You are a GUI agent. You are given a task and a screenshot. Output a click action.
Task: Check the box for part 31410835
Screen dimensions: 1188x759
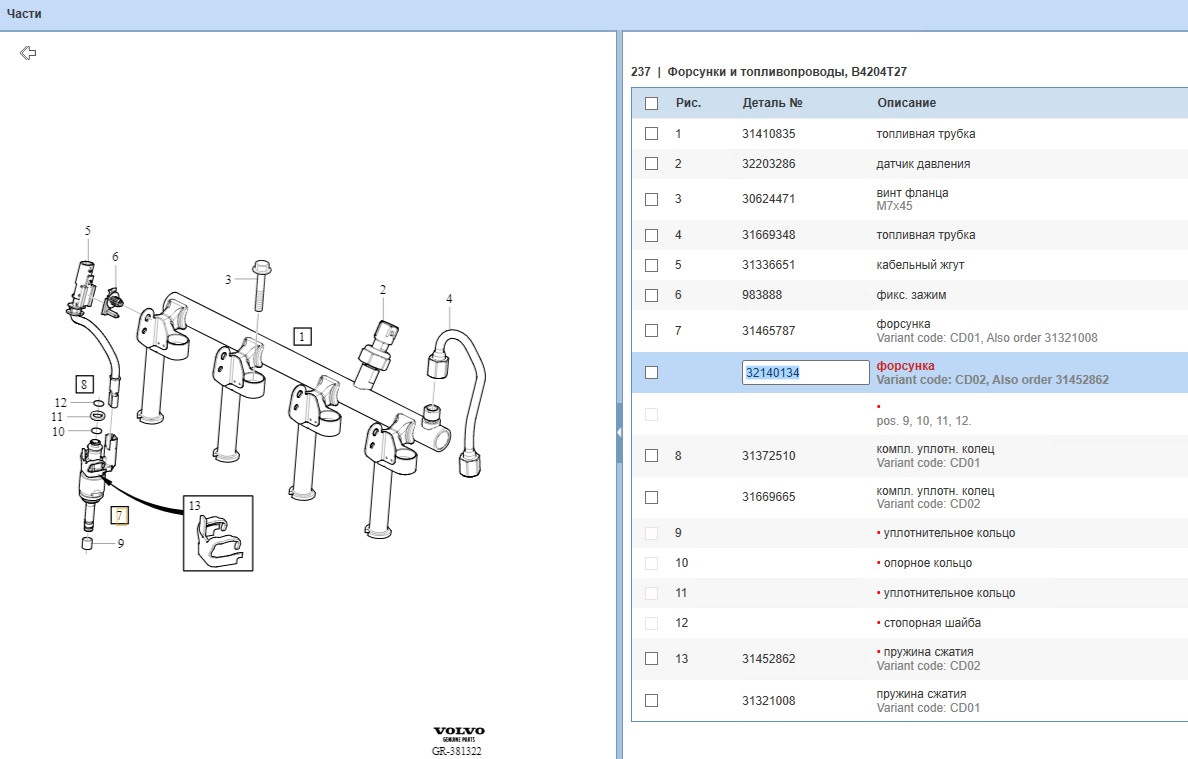tap(652, 133)
